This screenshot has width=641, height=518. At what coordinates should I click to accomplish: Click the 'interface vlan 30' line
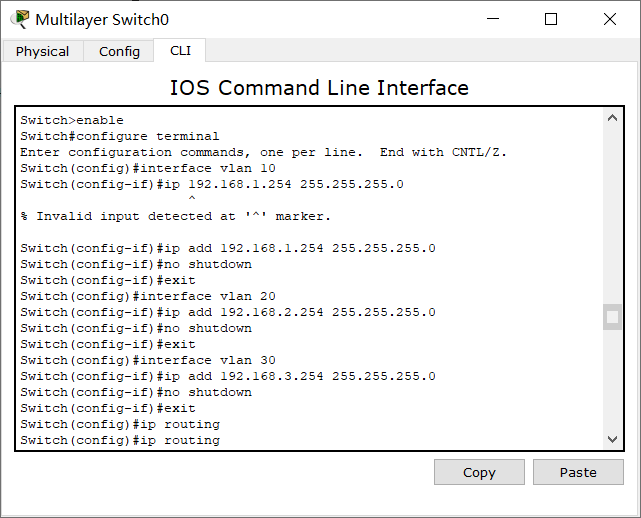[148, 360]
